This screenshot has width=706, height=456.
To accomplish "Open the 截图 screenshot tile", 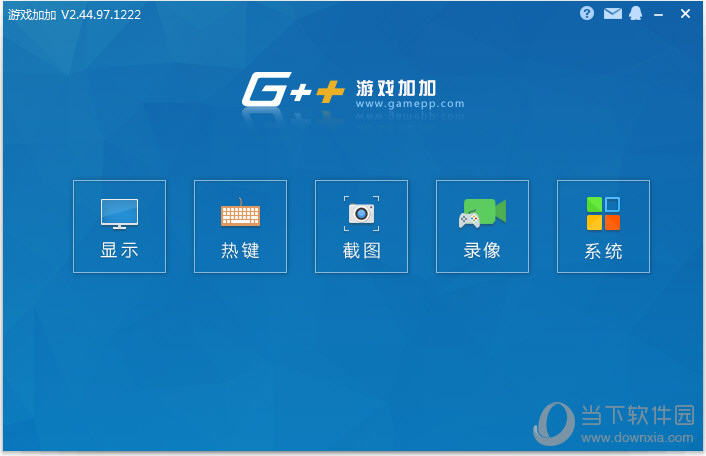I will [362, 226].
